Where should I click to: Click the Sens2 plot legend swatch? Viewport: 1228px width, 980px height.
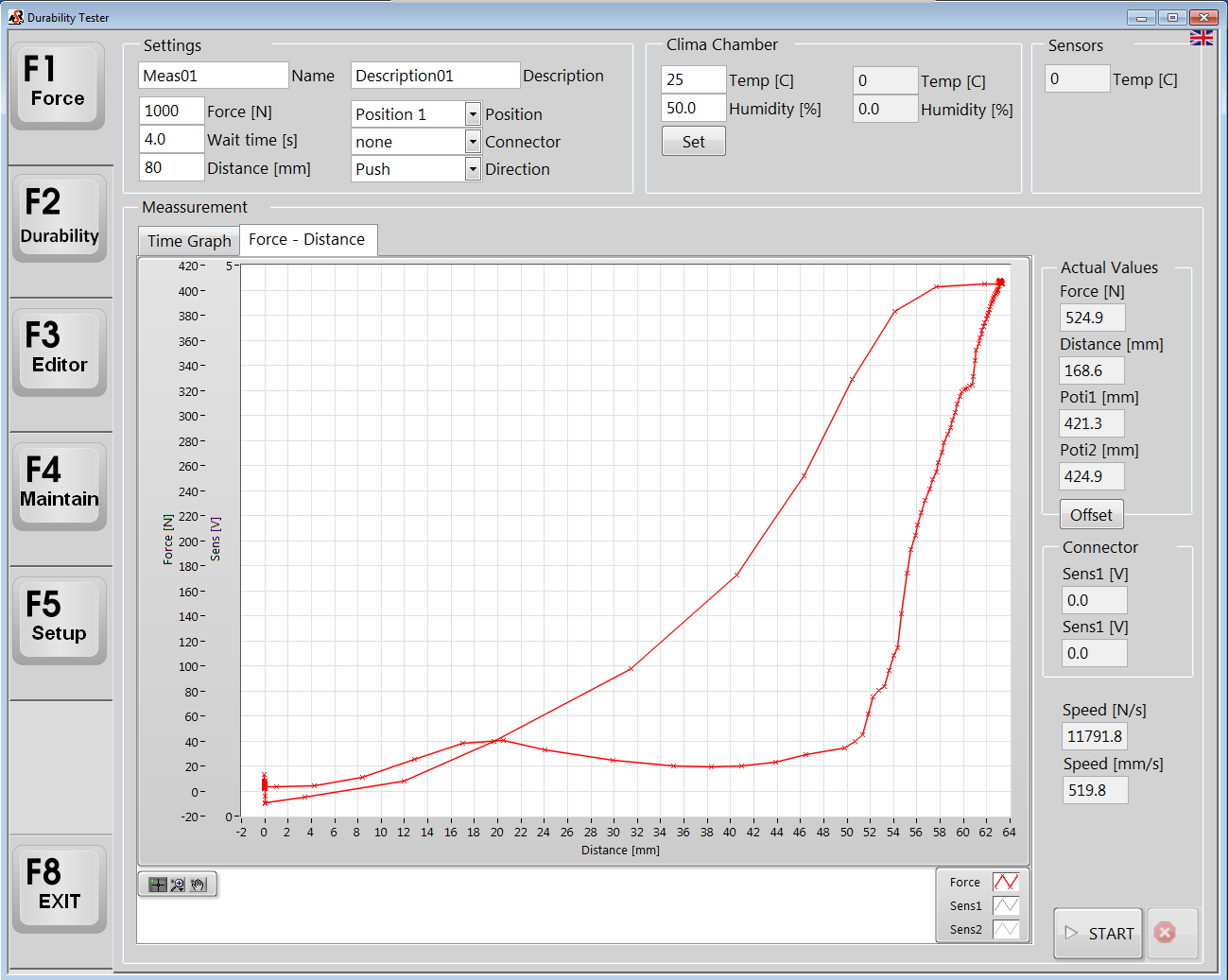tap(1006, 929)
